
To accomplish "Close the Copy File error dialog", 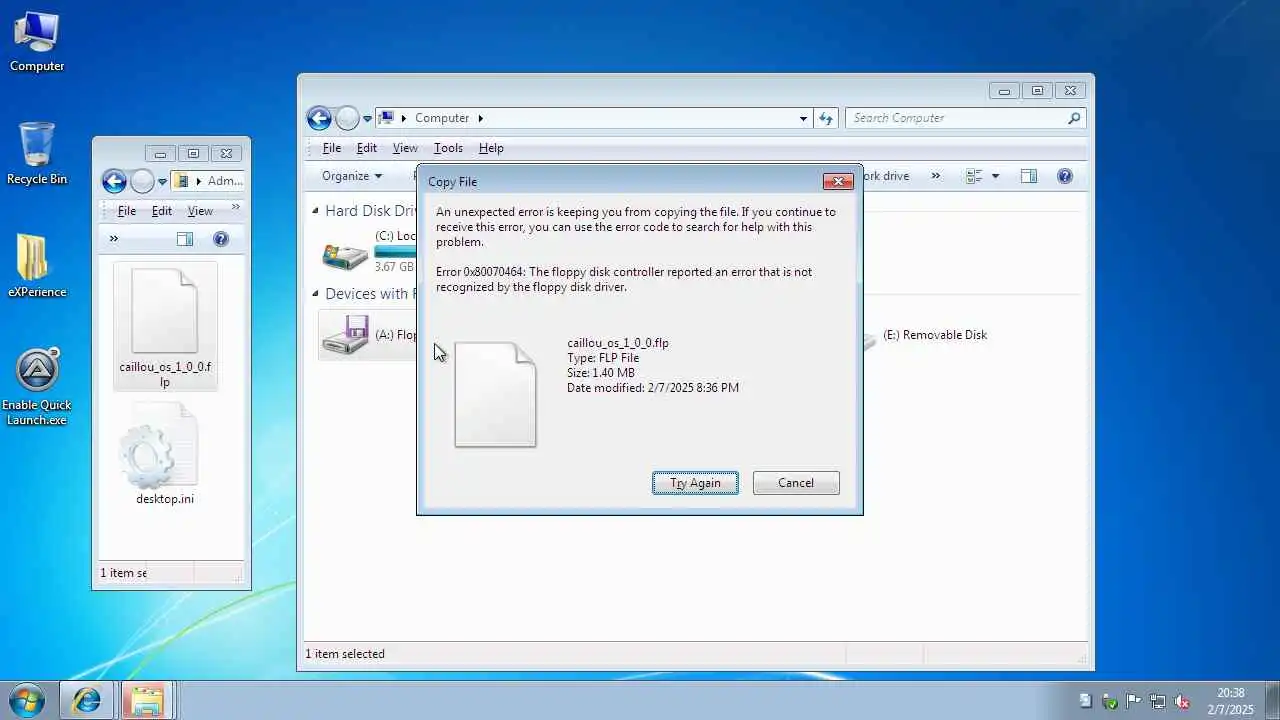I will point(838,181).
